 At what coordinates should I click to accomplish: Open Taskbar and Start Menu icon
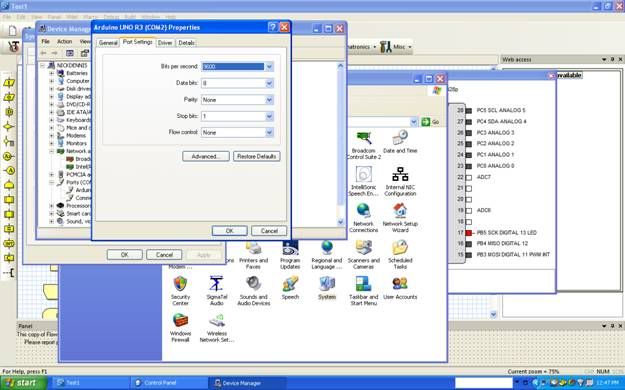point(364,291)
